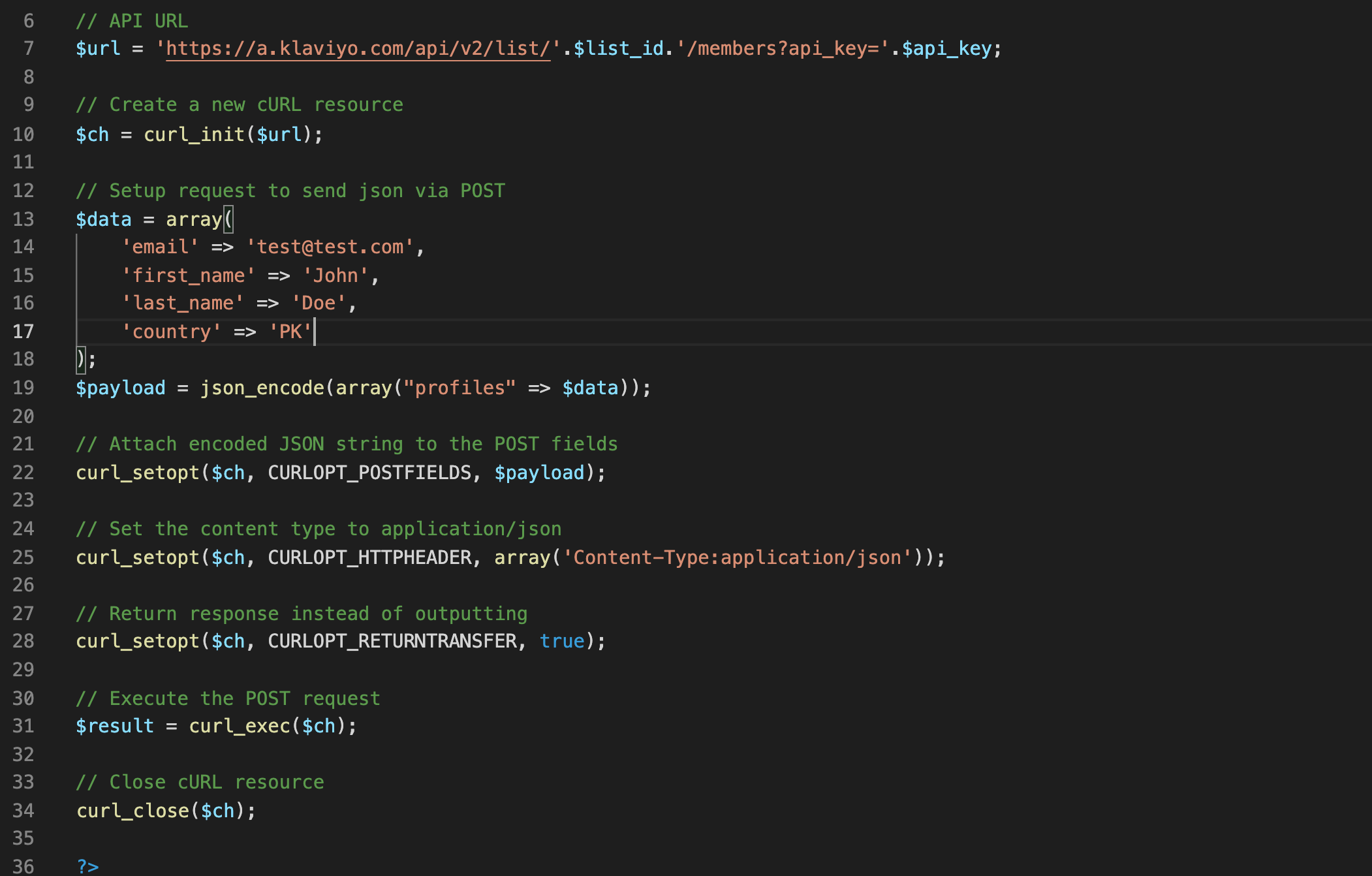1372x876 pixels.
Task: Click the closing parenthesis on line 18
Action: coord(81,359)
